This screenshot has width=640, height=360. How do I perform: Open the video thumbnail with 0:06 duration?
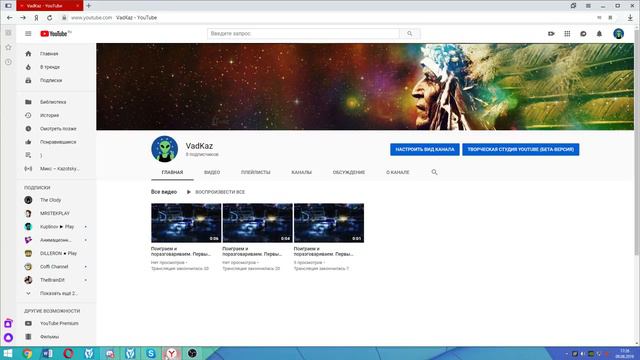coord(186,223)
